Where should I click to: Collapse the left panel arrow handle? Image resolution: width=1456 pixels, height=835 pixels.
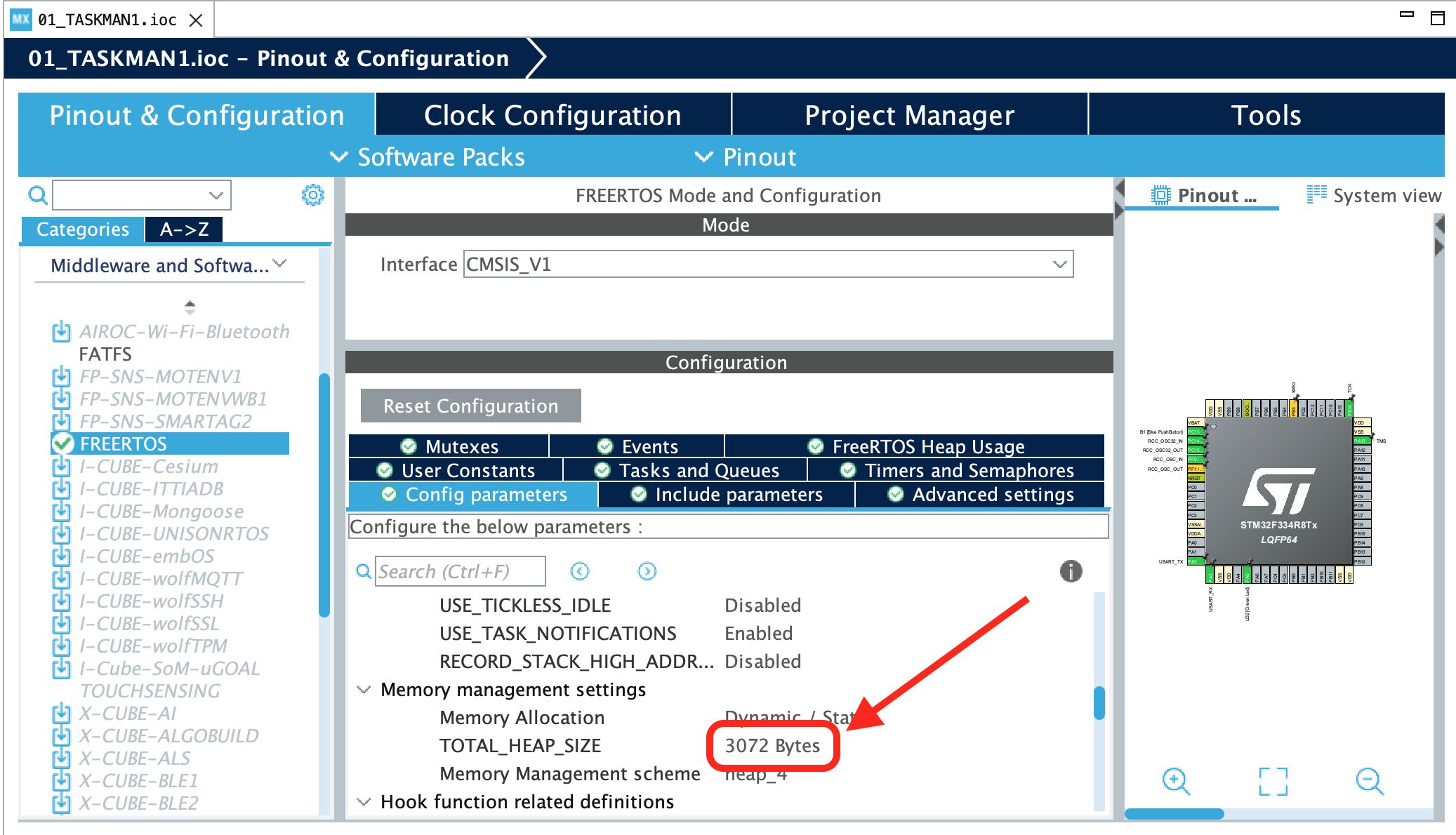point(1119,188)
